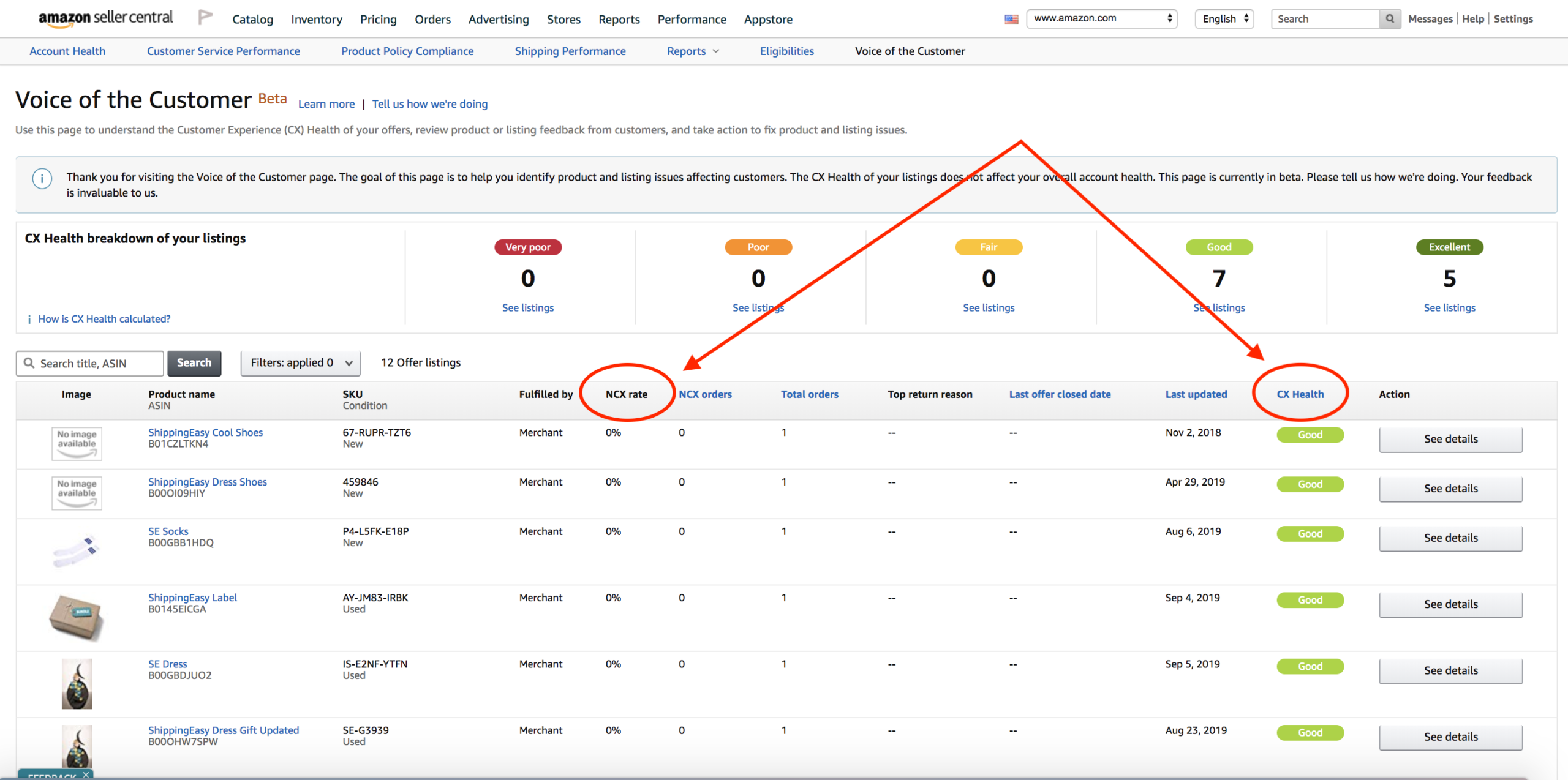Open How is CX Health calculated link
The height and width of the screenshot is (780, 1568).
pyautogui.click(x=104, y=319)
